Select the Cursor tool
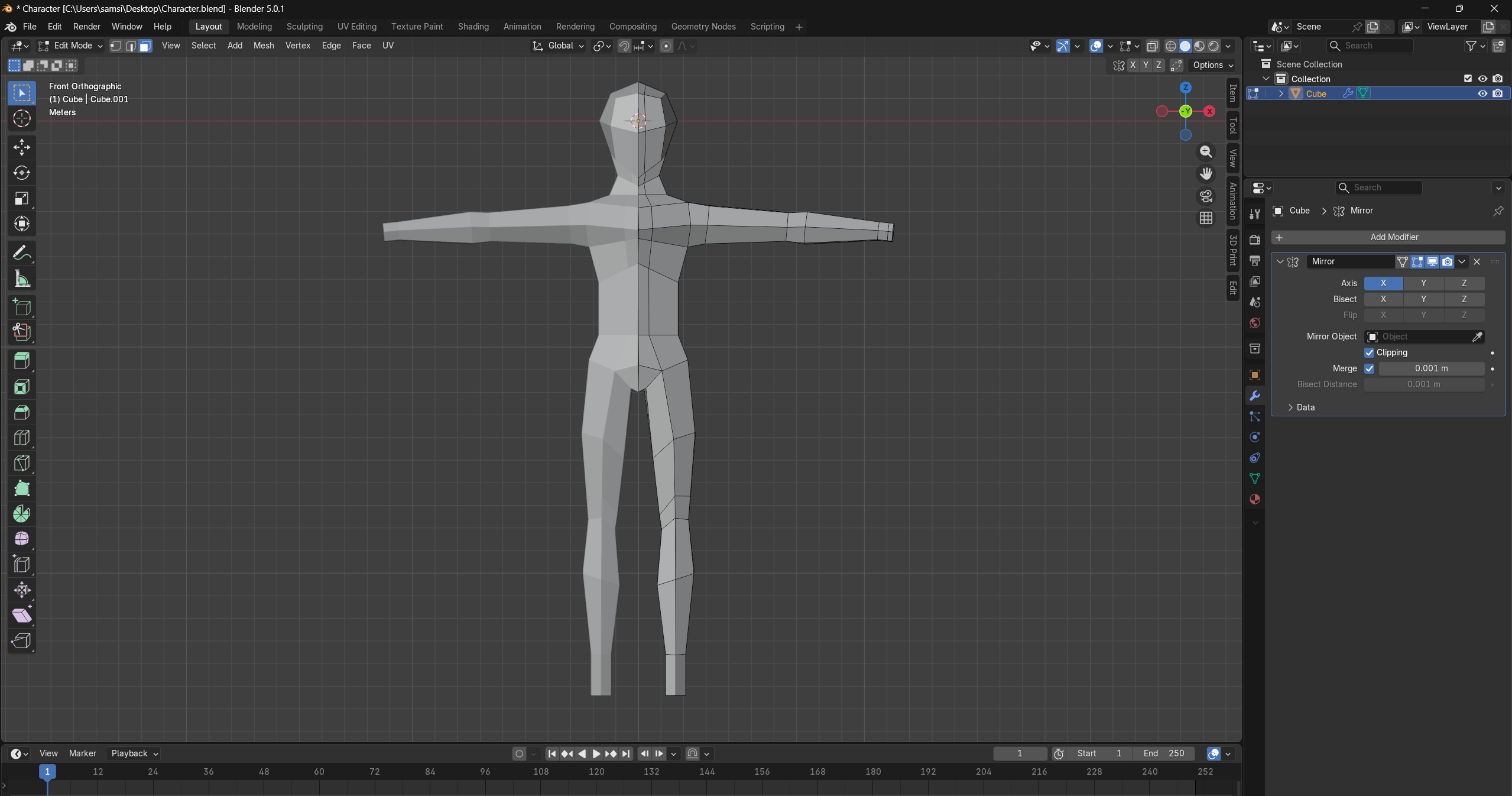The height and width of the screenshot is (796, 1512). pyautogui.click(x=22, y=118)
